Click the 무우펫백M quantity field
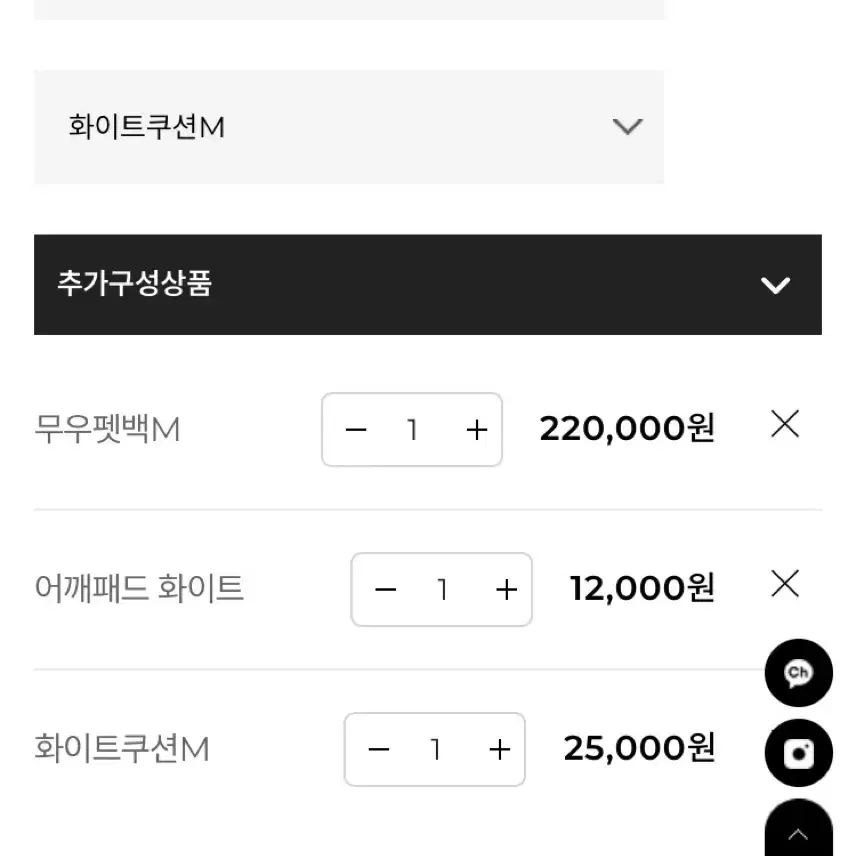 [412, 430]
